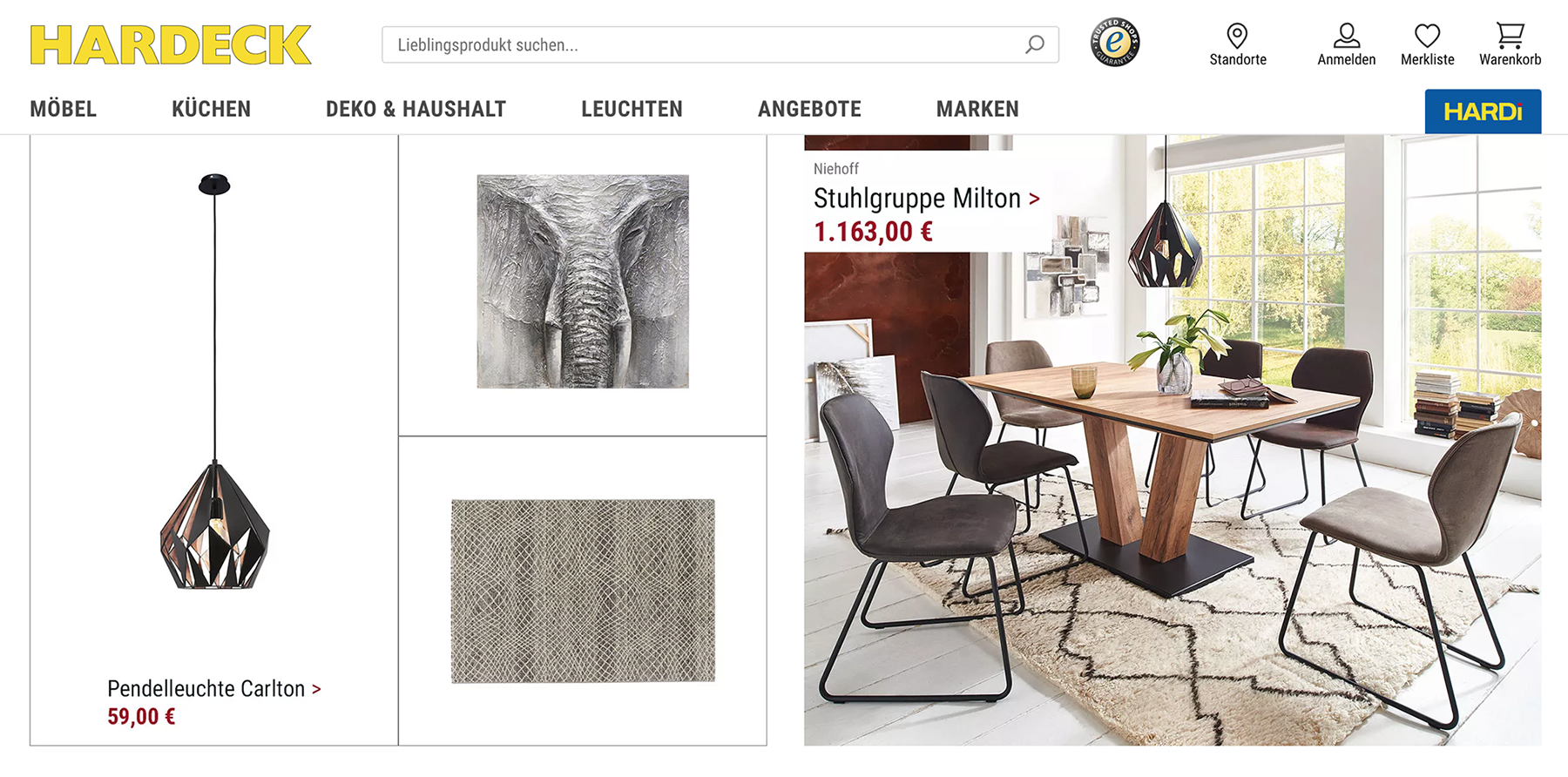Viewport: 1568px width, 777px height.
Task: Open the ANGEBOTE menu
Action: pos(809,109)
